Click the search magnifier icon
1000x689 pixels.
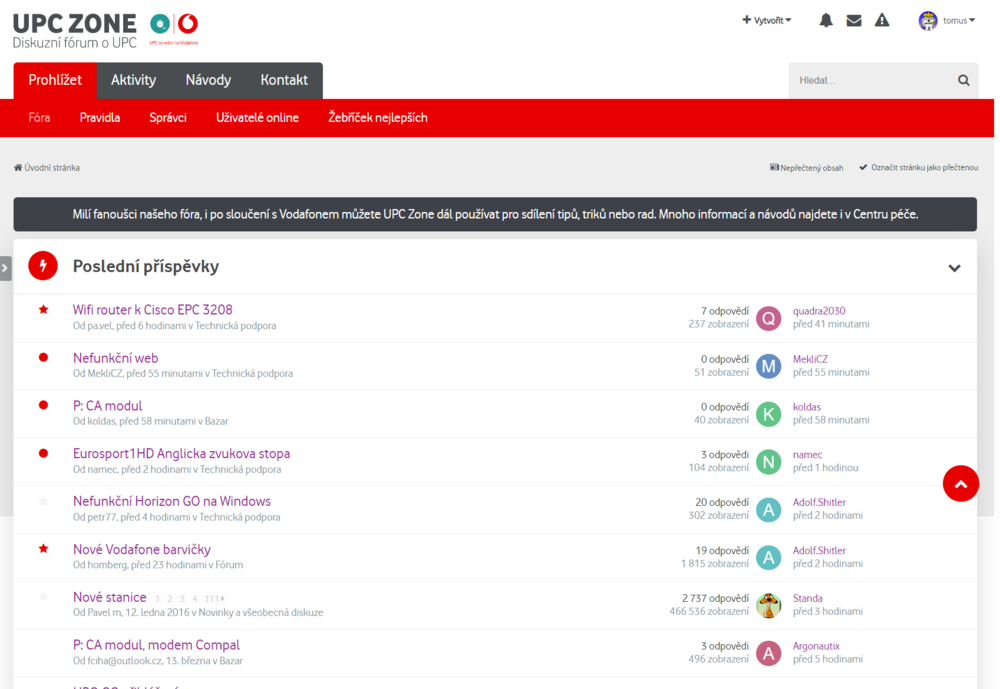point(964,80)
